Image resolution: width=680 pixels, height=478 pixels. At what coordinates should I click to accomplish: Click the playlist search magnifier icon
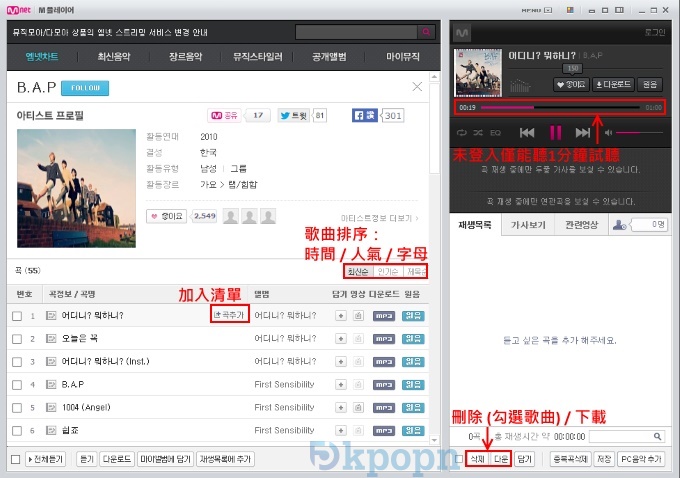(x=657, y=436)
